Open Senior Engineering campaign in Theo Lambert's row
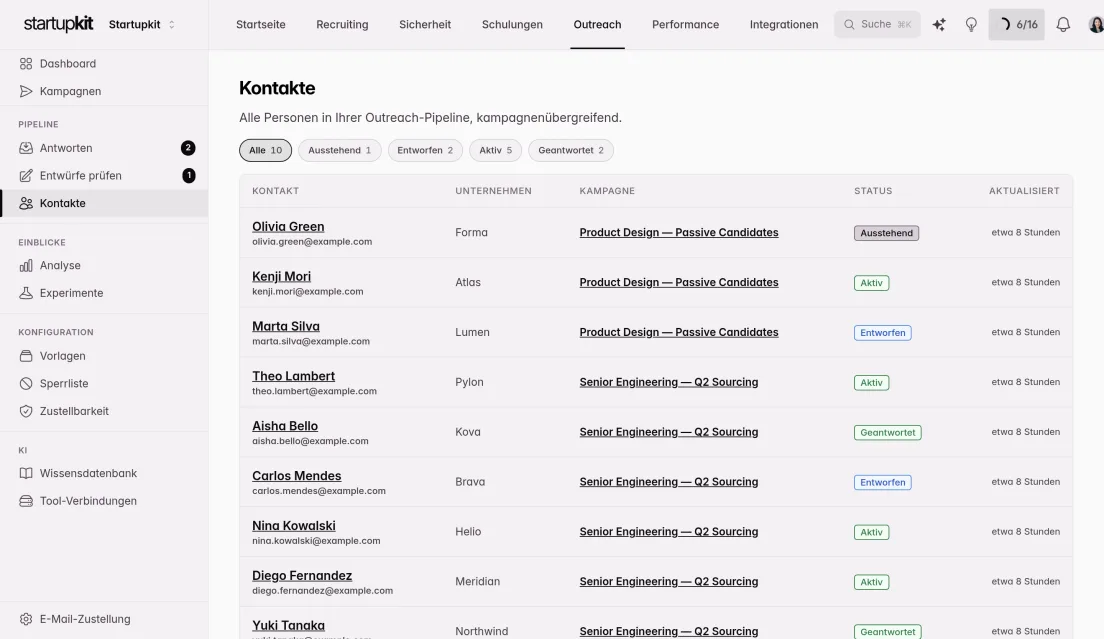This screenshot has width=1104, height=639. (669, 382)
